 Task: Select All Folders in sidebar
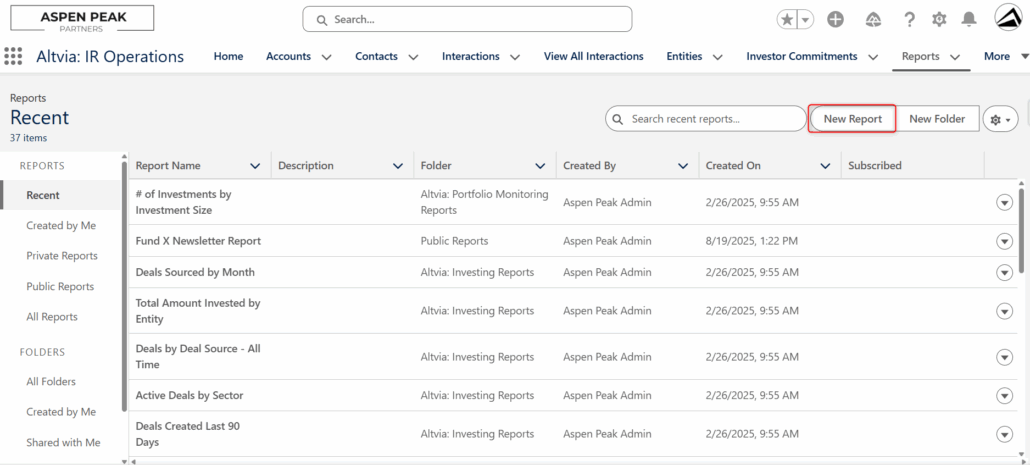click(x=51, y=382)
